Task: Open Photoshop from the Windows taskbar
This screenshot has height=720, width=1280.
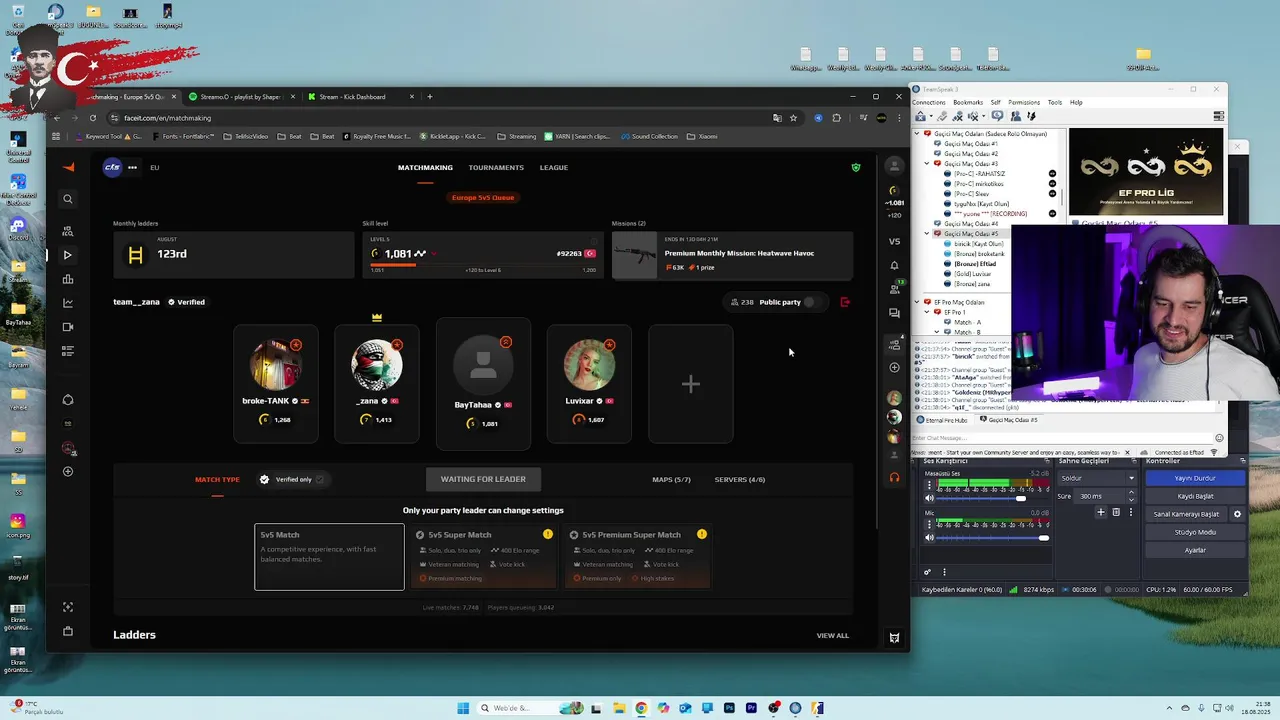Action: (x=729, y=708)
